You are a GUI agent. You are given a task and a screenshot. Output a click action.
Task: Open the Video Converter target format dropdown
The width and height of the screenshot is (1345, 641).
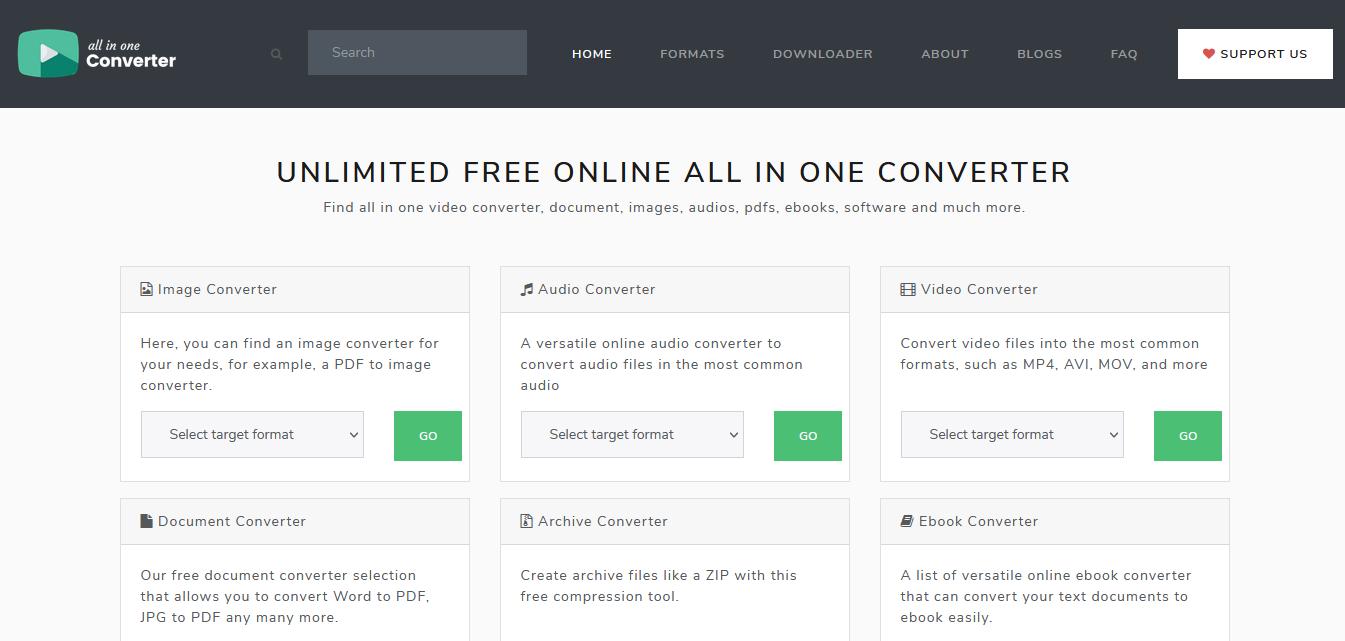click(x=1012, y=434)
